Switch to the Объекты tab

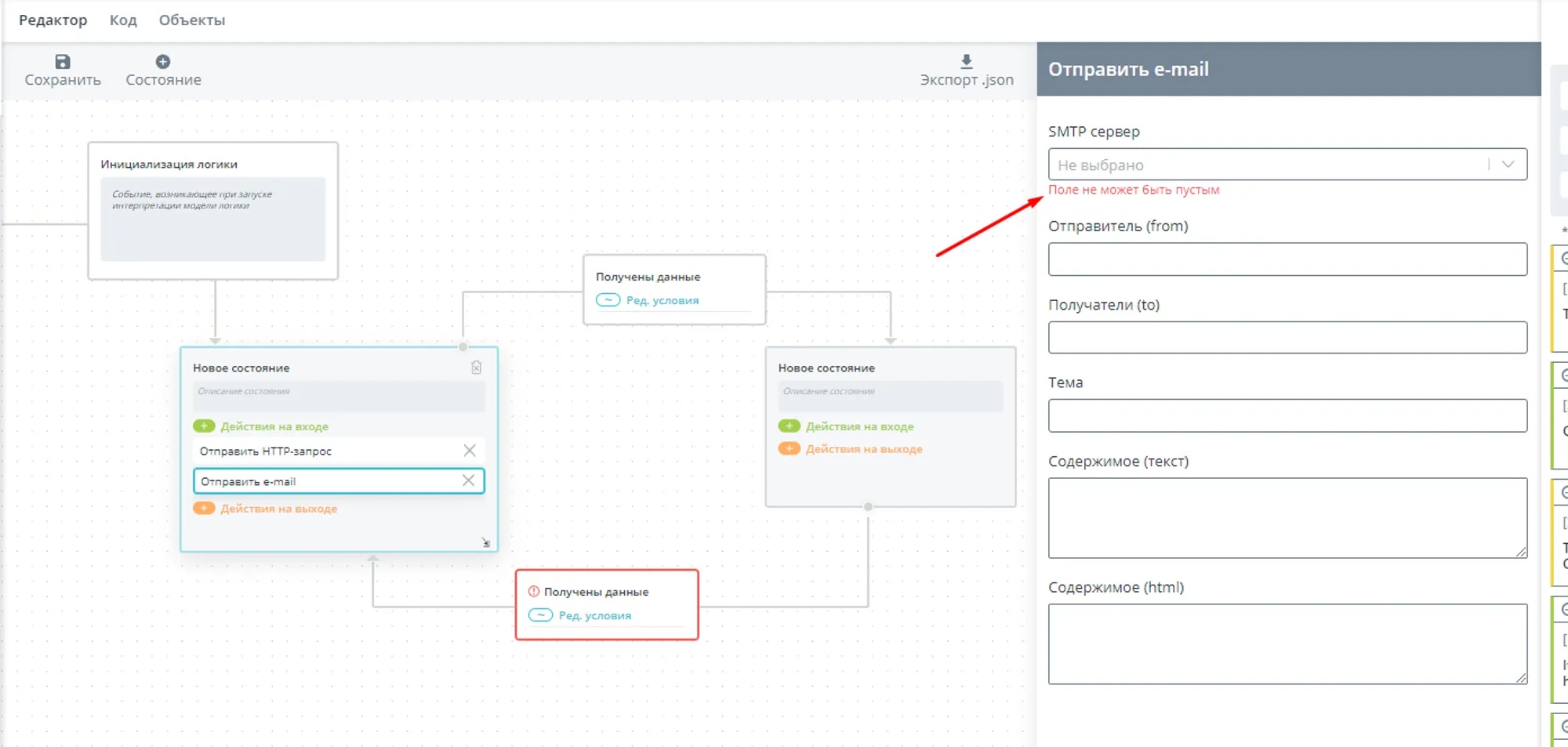pos(192,20)
